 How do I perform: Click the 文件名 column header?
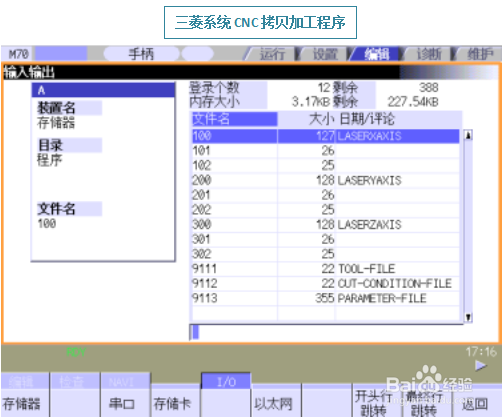(234, 119)
